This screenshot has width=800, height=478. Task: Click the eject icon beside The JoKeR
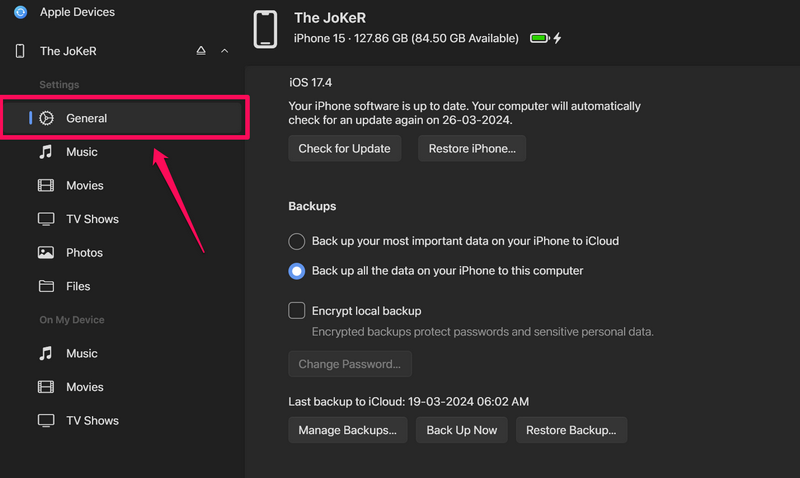(x=200, y=51)
